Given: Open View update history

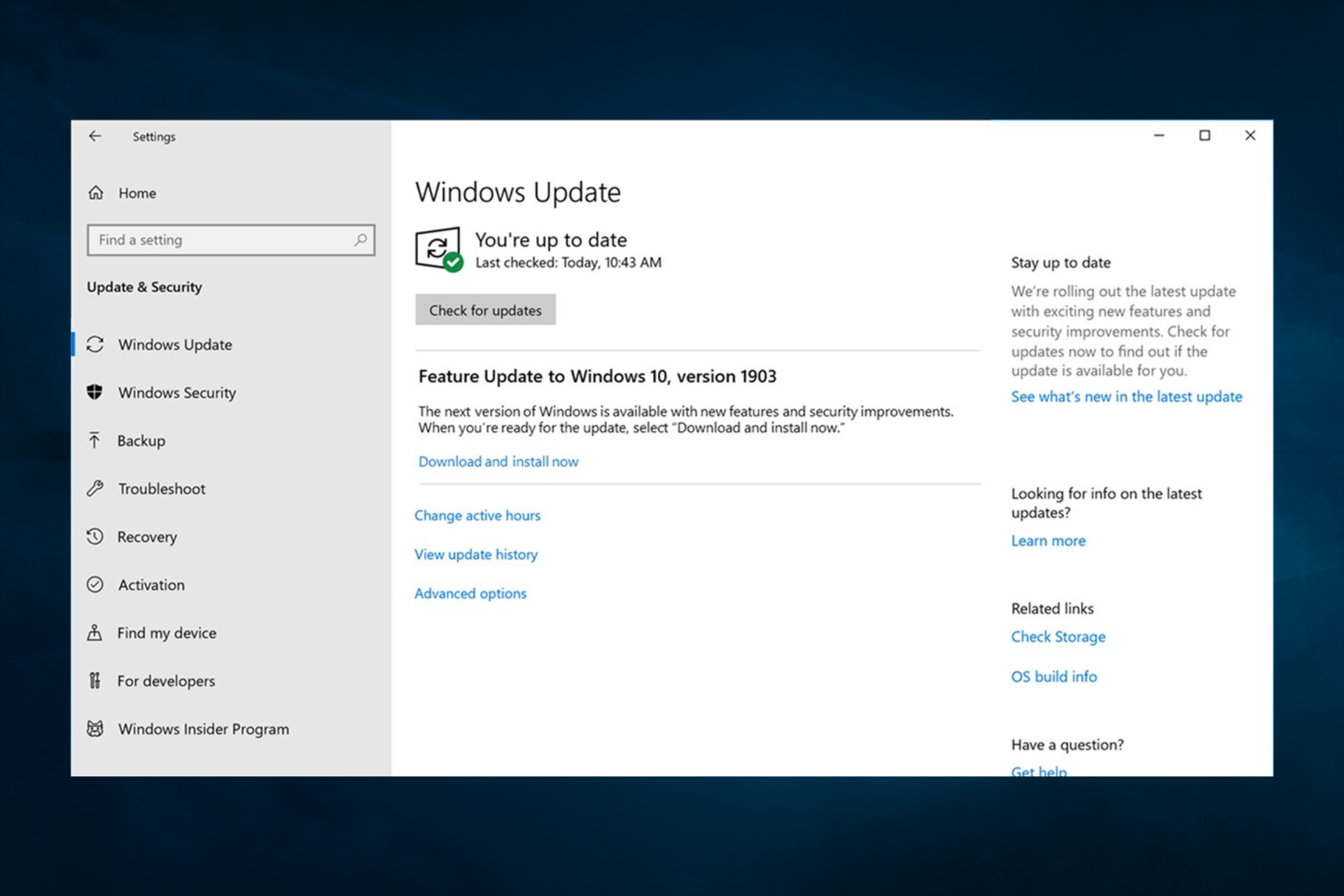Looking at the screenshot, I should [x=476, y=554].
